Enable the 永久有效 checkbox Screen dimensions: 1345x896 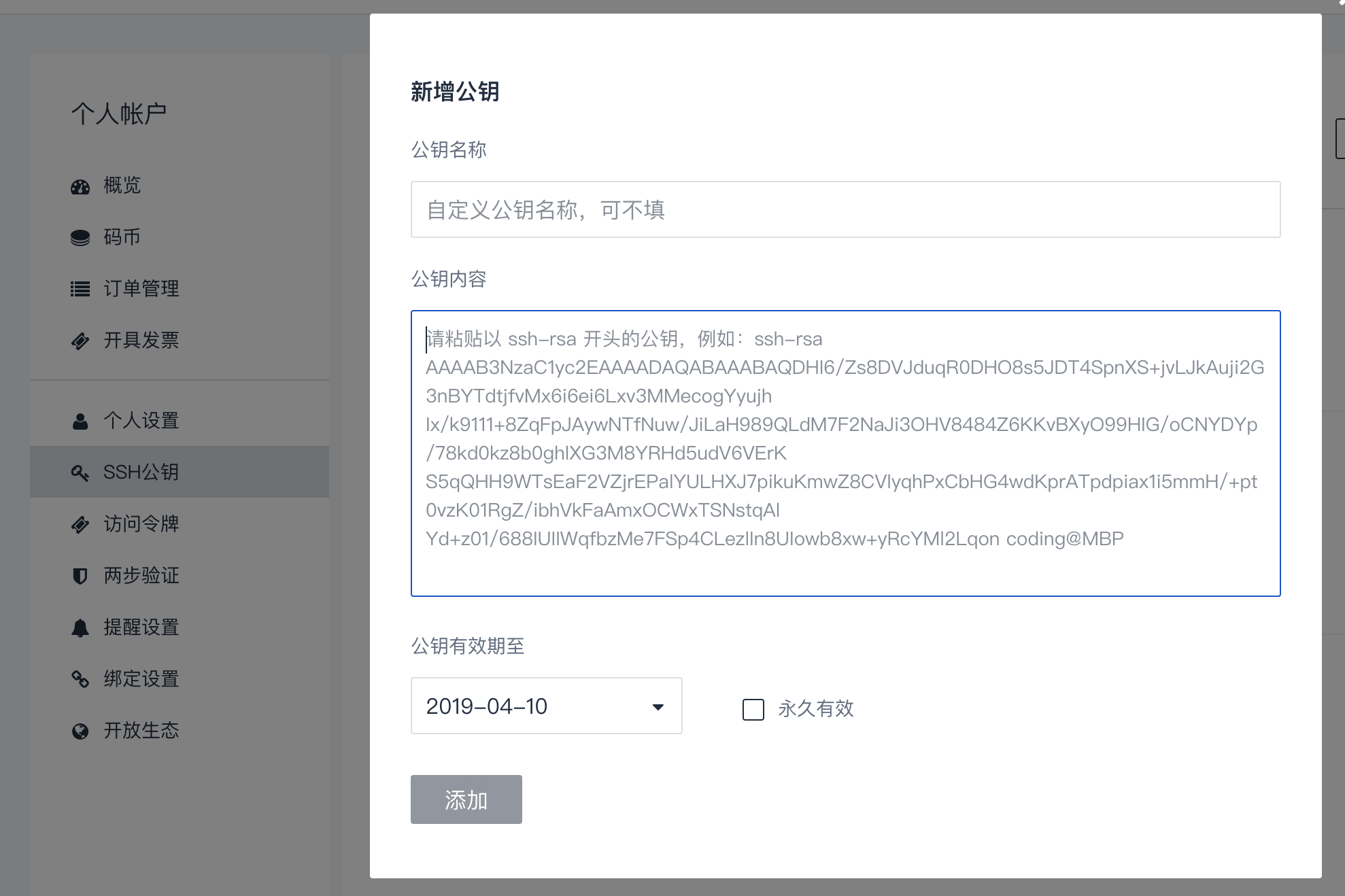coord(753,710)
